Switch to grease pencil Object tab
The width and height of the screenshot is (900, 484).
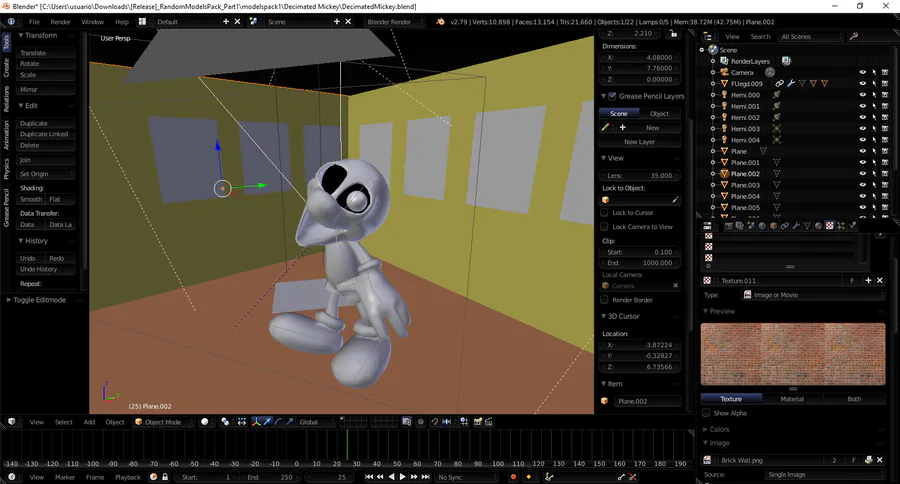point(660,113)
